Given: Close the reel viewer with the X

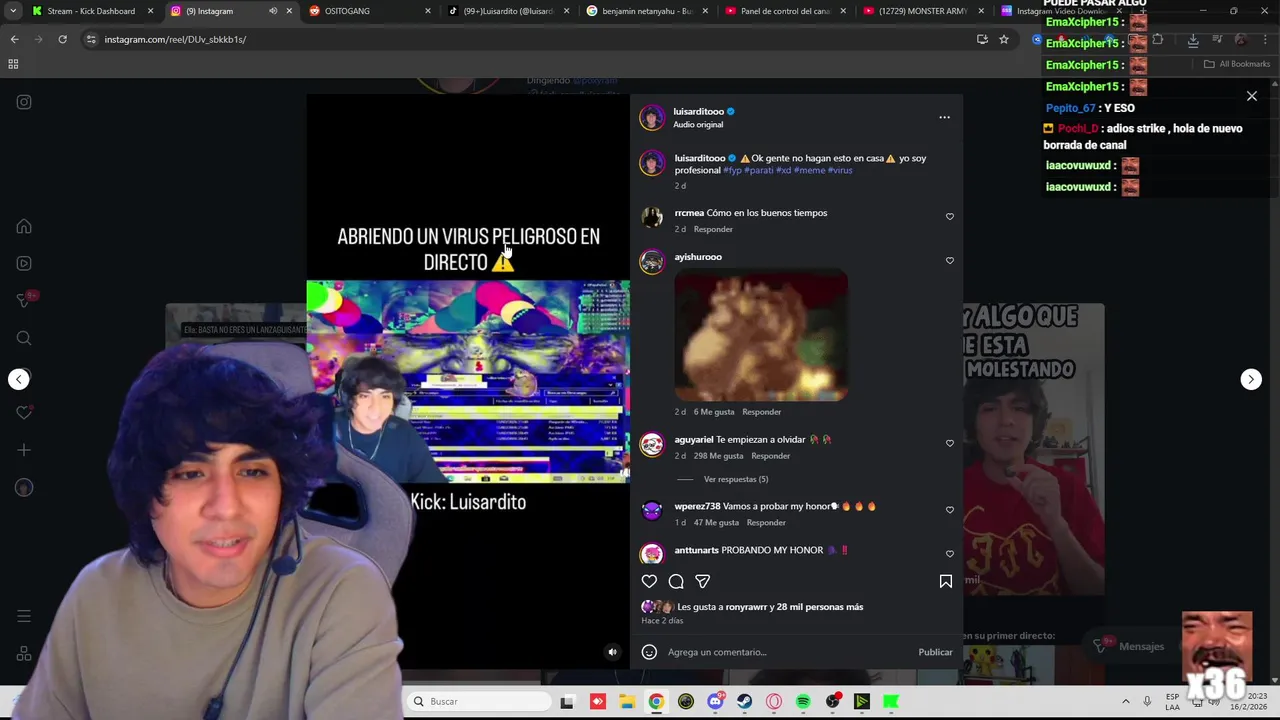Looking at the screenshot, I should pyautogui.click(x=1251, y=96).
